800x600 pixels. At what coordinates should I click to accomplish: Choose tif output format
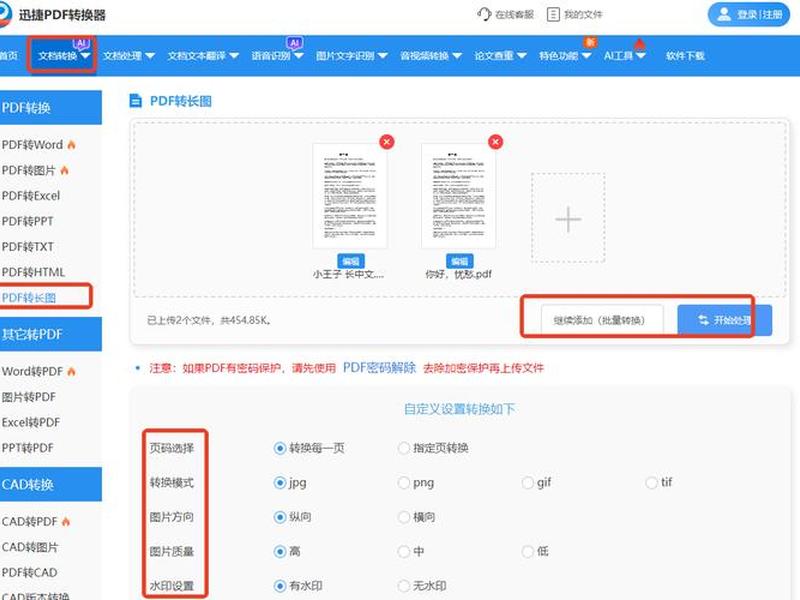click(652, 483)
